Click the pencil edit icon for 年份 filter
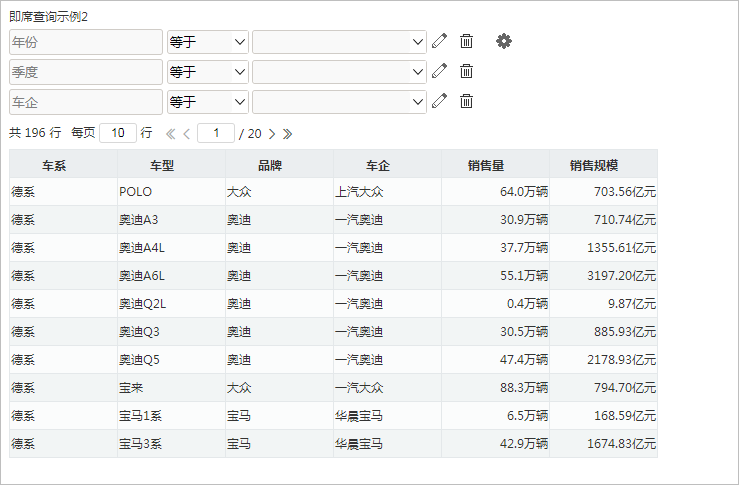 point(439,41)
